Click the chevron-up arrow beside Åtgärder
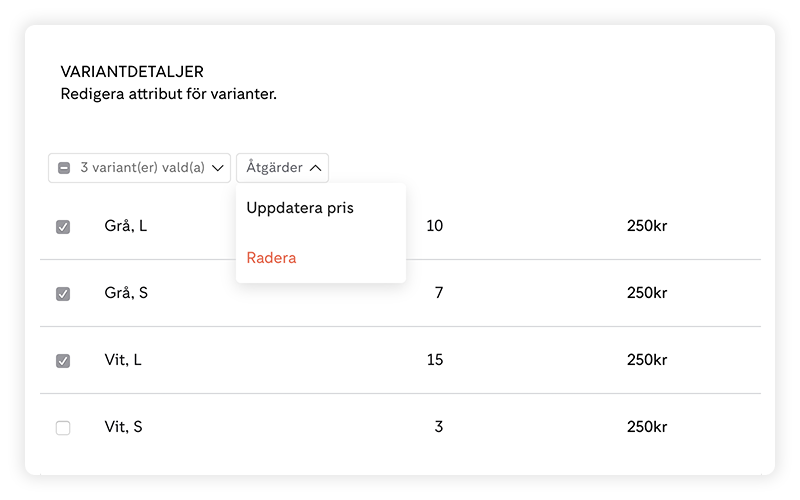 pos(315,168)
